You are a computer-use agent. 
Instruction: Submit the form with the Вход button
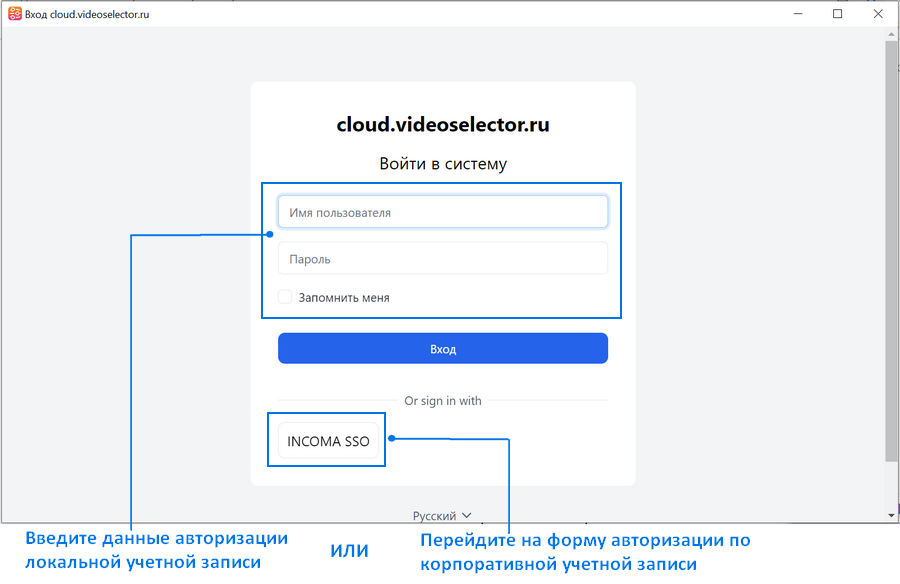coord(443,349)
